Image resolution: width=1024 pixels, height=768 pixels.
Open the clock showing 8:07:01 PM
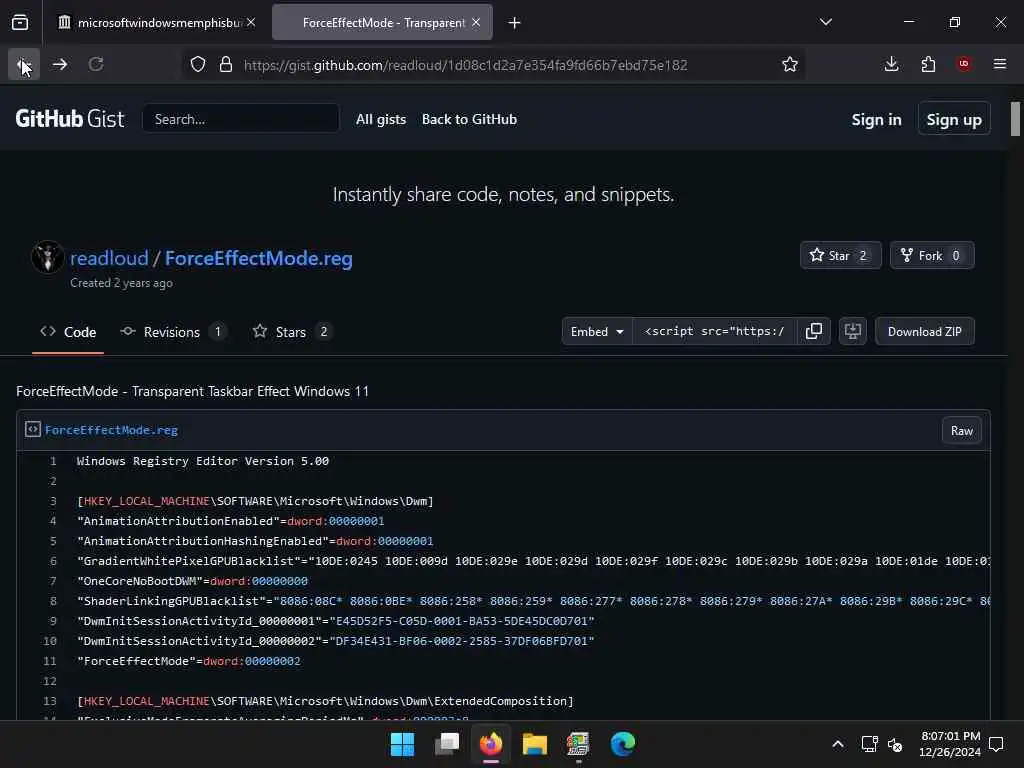[950, 744]
